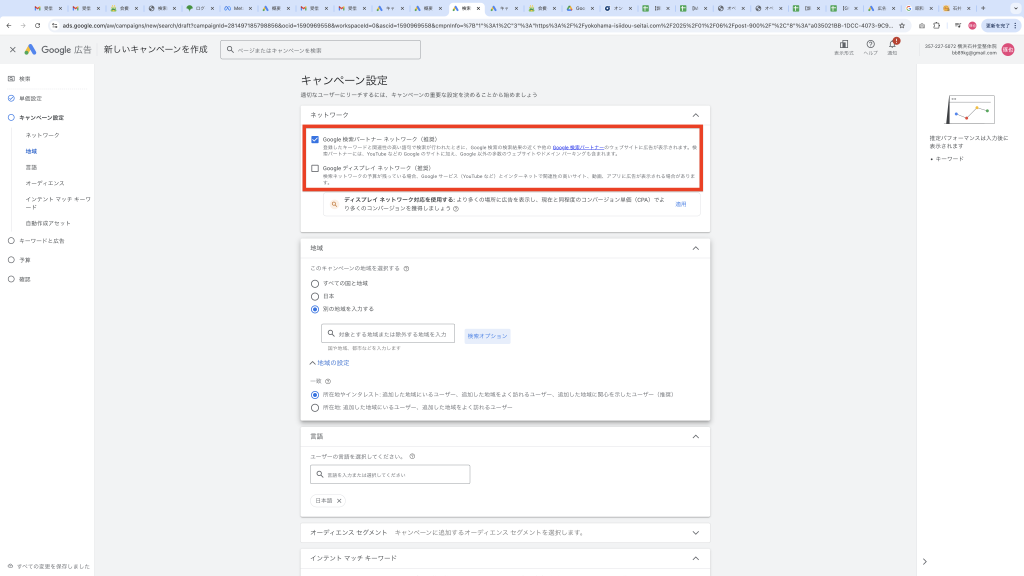
Task: Click the location search input field
Action: [388, 334]
